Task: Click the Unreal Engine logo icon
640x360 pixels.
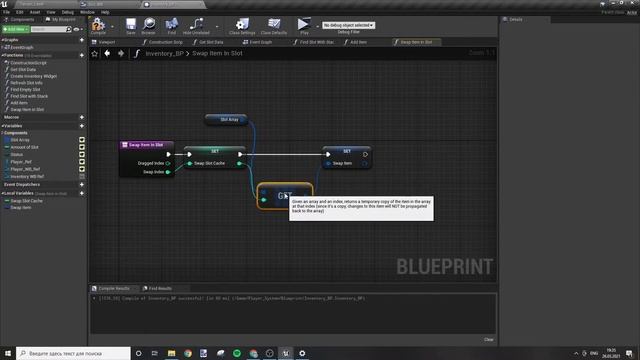Action: 4,4
